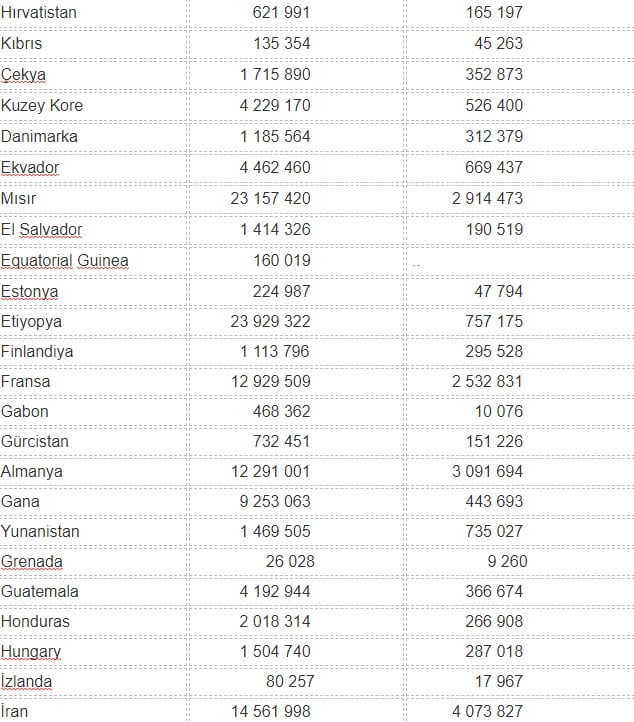Select the underlined Hungary label

(31, 651)
